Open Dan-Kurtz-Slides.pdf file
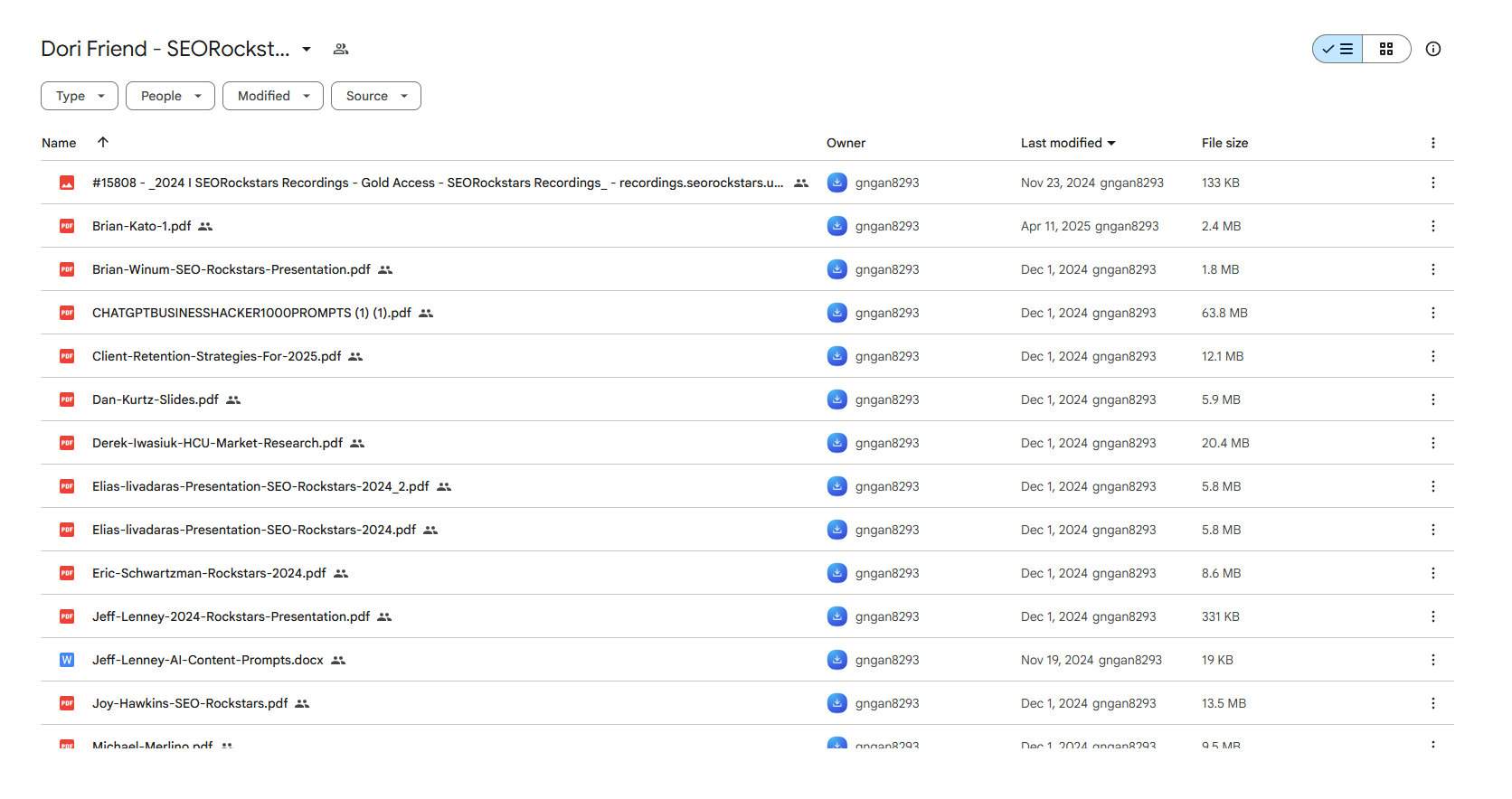The width and height of the screenshot is (1512, 799). (x=156, y=399)
